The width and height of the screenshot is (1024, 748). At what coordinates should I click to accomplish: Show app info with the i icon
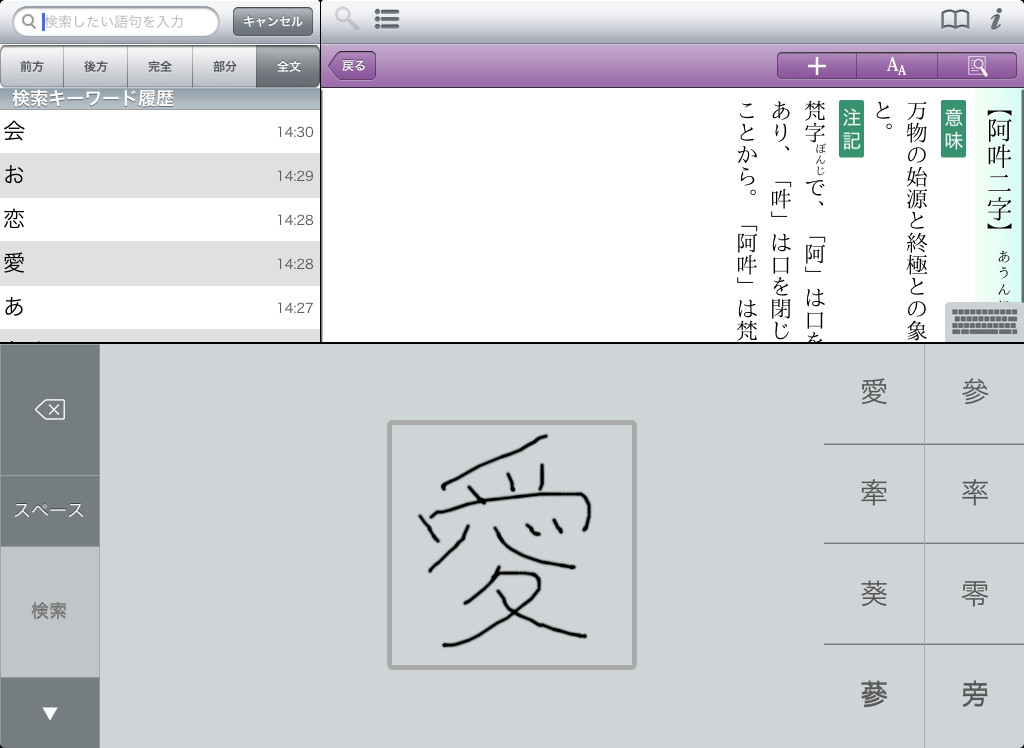tap(996, 19)
